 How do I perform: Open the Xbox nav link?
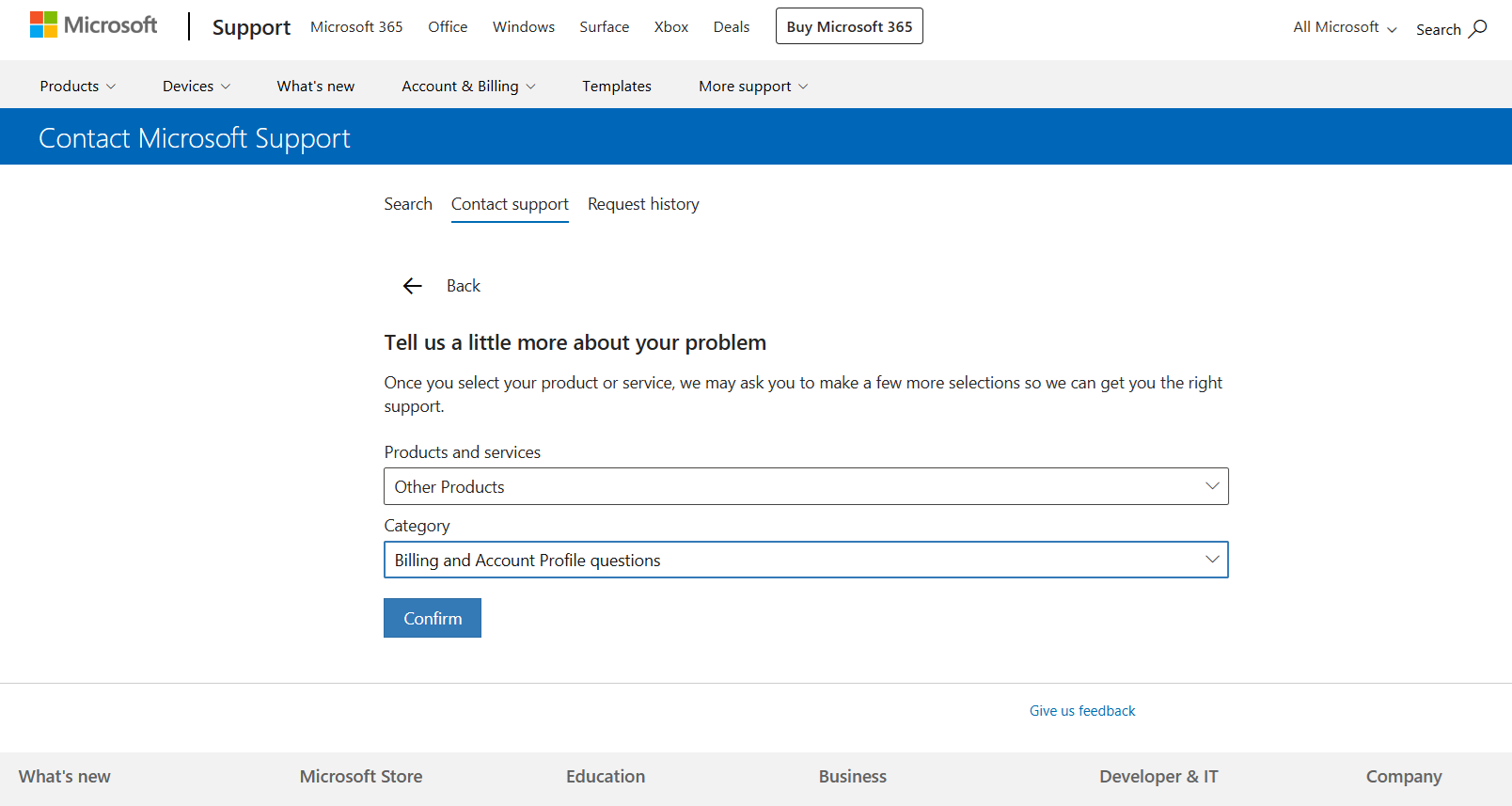tap(671, 26)
